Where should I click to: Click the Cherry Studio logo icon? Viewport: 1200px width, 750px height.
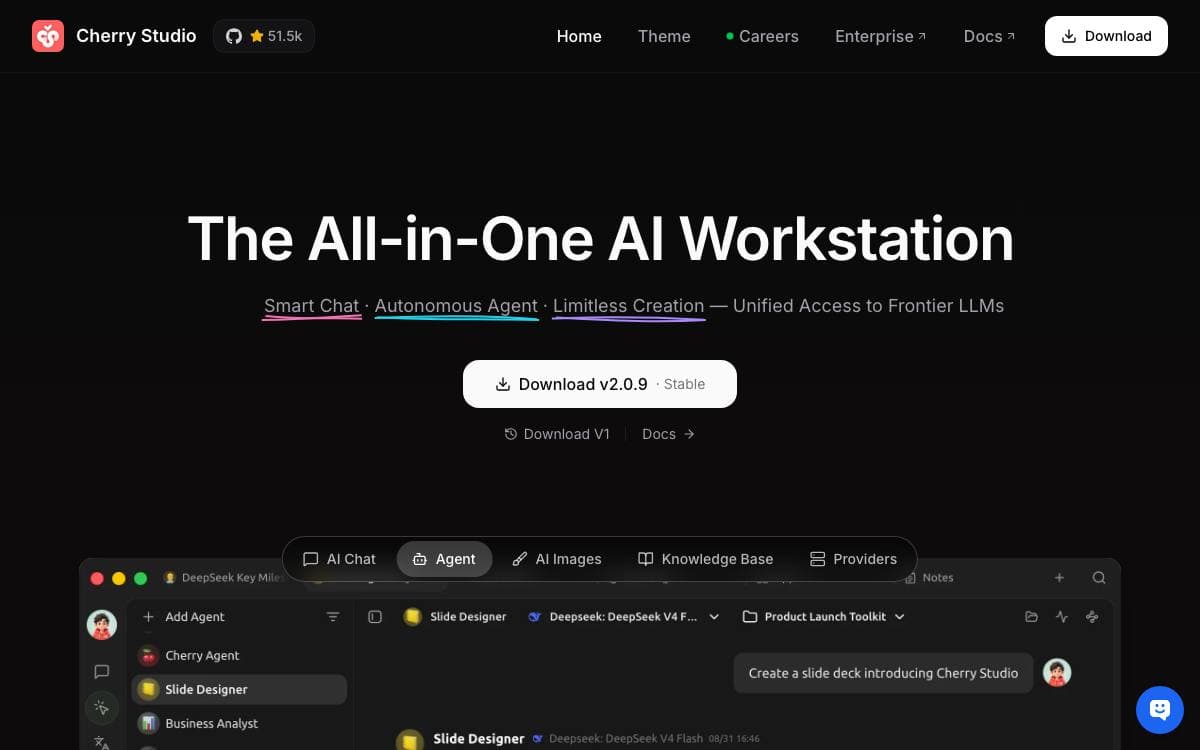(x=48, y=36)
